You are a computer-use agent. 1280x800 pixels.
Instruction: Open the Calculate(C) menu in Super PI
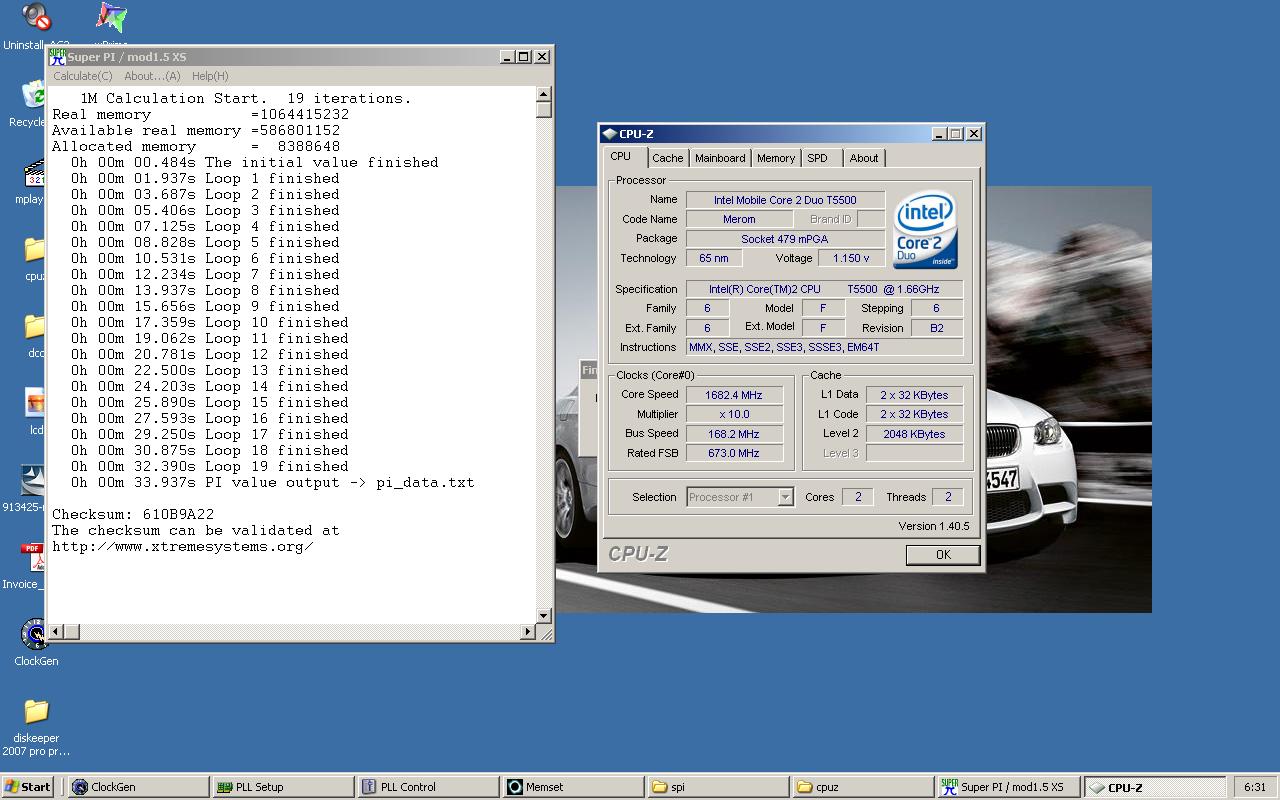click(82, 76)
